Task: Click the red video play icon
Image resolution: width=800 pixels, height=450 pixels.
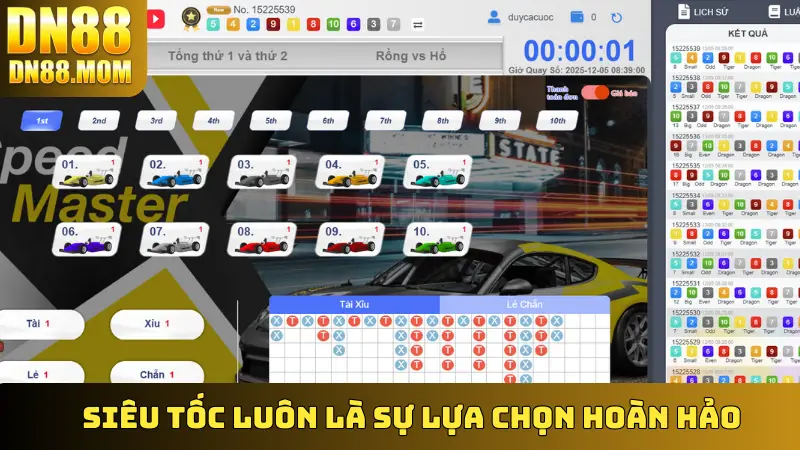Action: (x=156, y=19)
